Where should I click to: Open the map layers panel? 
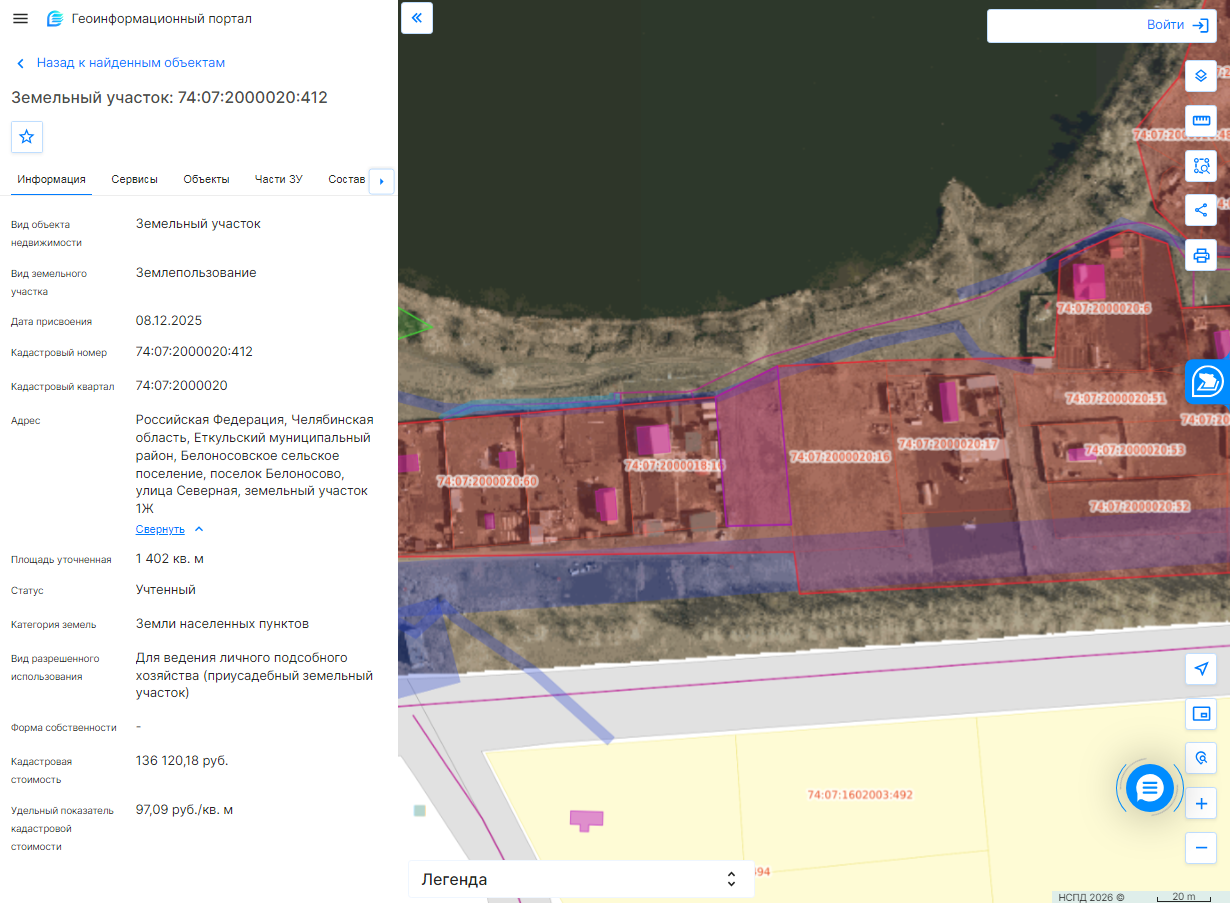click(1201, 75)
